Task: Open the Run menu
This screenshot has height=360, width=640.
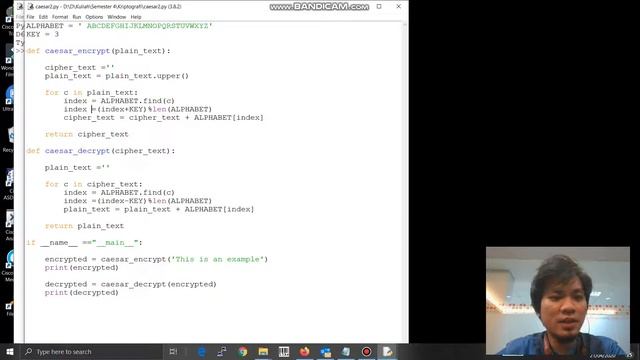Action: pos(77,17)
